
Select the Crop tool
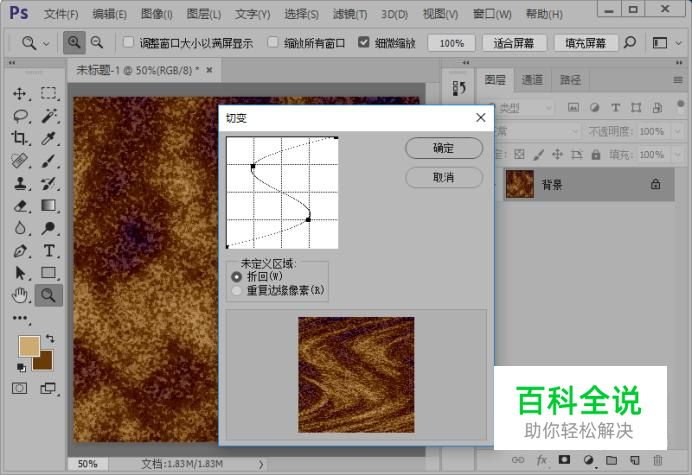[20, 139]
